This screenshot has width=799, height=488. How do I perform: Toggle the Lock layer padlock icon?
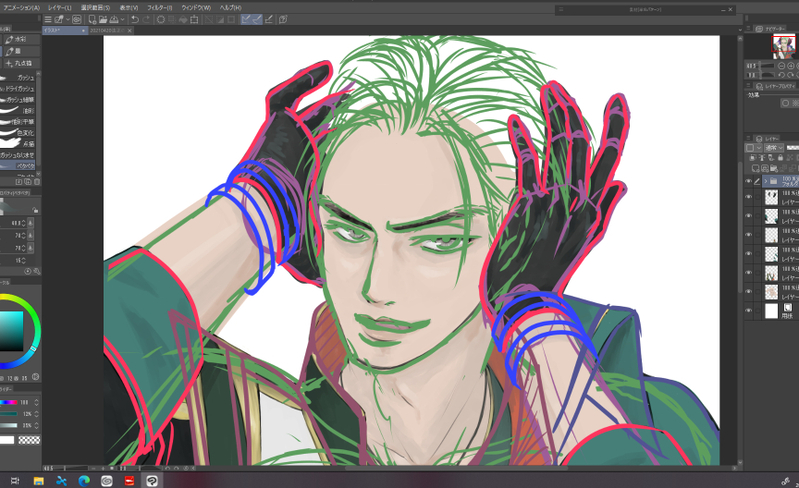click(x=781, y=158)
